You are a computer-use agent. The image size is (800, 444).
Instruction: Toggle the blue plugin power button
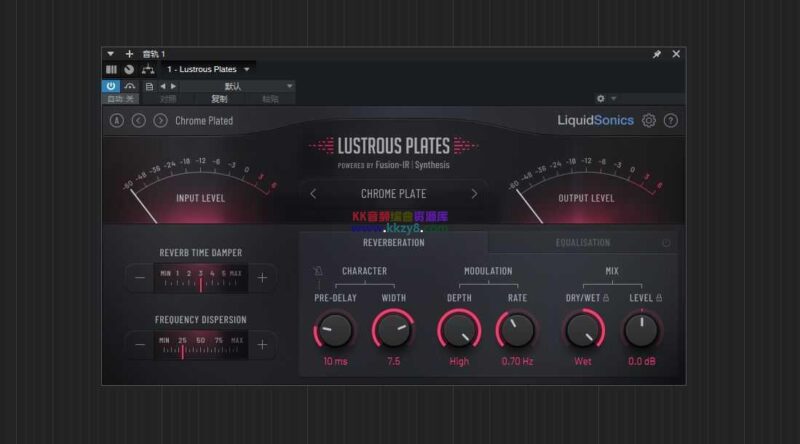111,86
